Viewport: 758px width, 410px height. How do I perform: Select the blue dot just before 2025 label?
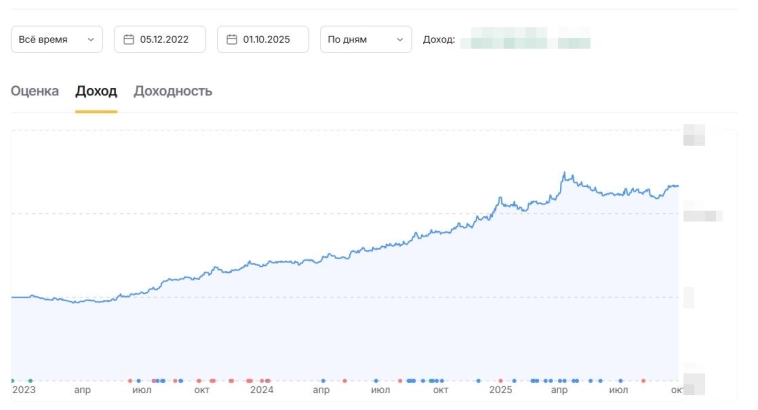[479, 380]
